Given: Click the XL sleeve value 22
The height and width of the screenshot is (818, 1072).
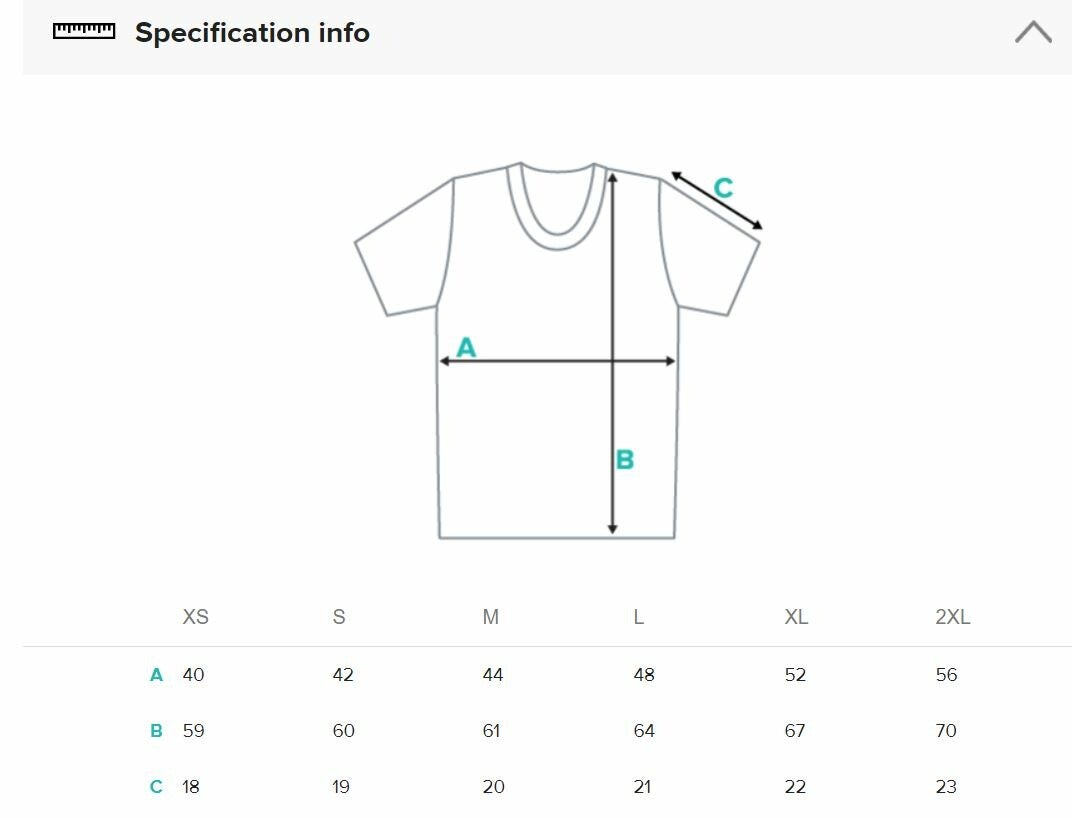Looking at the screenshot, I should point(795,787).
